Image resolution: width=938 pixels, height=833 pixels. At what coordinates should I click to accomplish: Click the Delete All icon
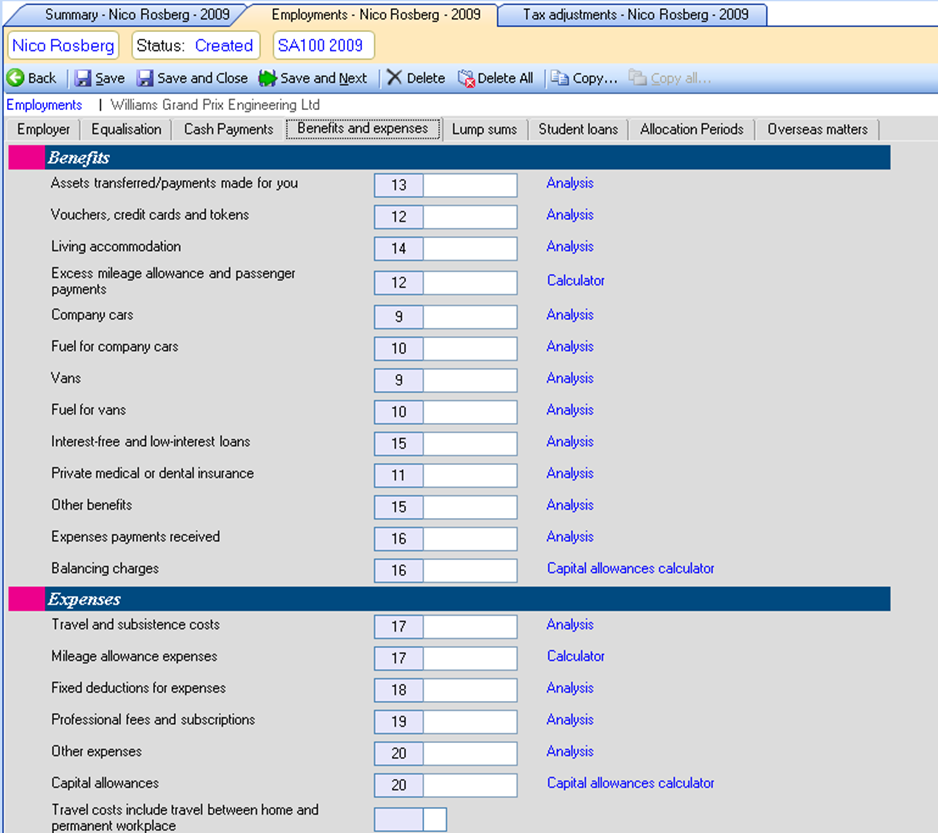466,78
